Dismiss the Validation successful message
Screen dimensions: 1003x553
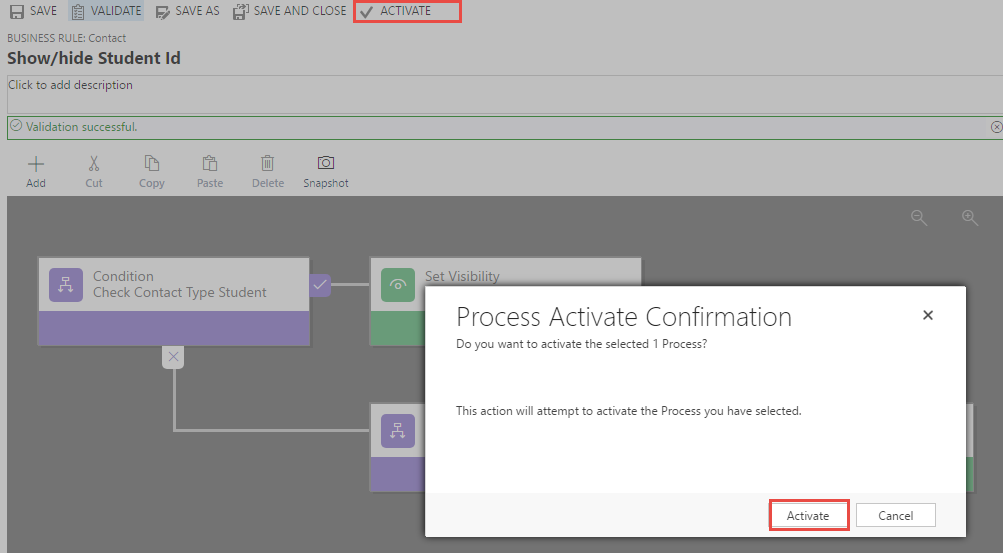pos(996,127)
